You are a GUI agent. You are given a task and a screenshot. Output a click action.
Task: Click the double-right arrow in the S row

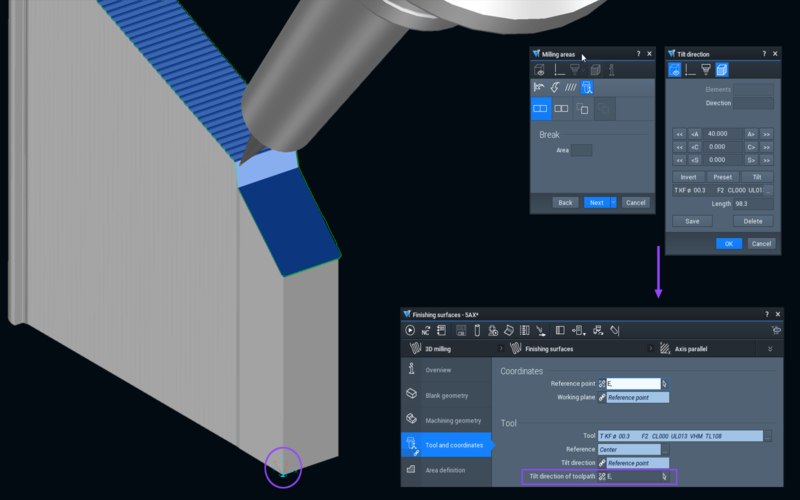click(766, 160)
